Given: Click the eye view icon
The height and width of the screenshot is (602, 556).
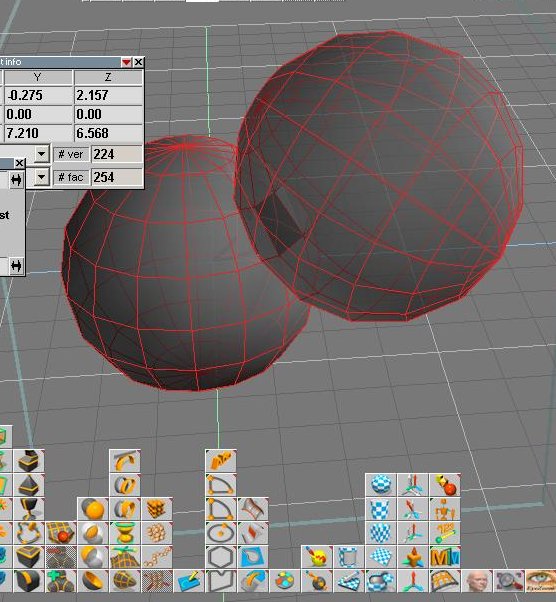Looking at the screenshot, I should [x=541, y=581].
